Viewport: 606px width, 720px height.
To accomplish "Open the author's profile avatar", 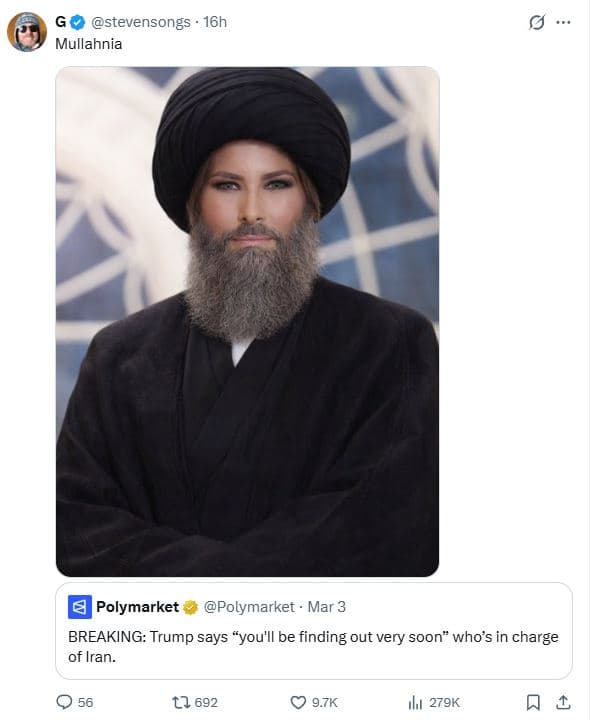I will (x=27, y=32).
